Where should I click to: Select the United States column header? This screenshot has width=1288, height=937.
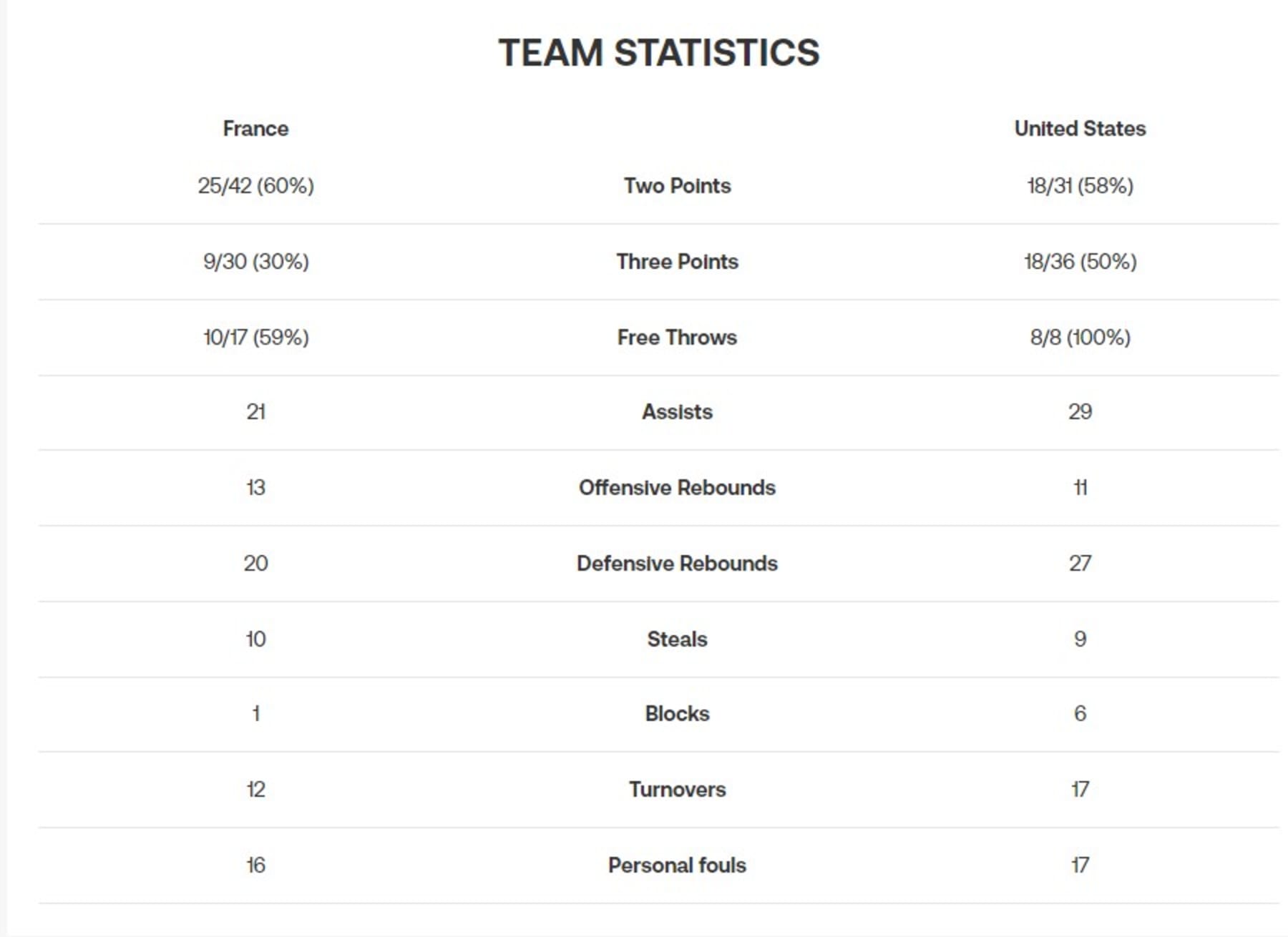click(1080, 129)
